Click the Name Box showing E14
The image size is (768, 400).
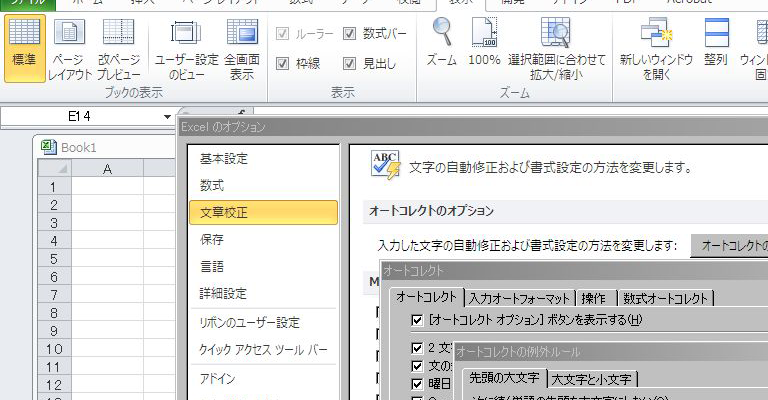click(x=80, y=117)
